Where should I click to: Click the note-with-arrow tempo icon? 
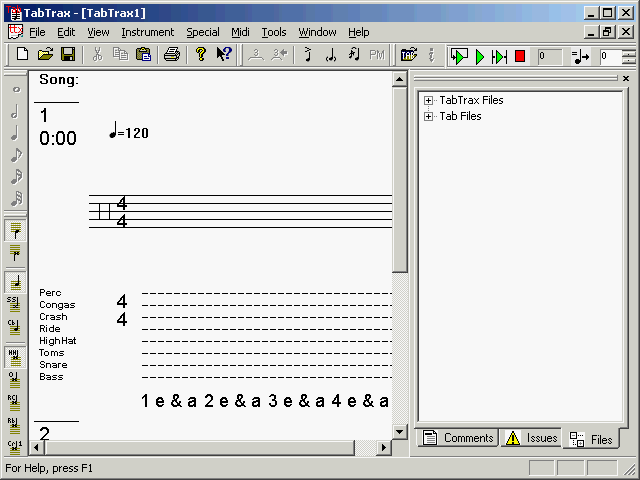coord(580,56)
